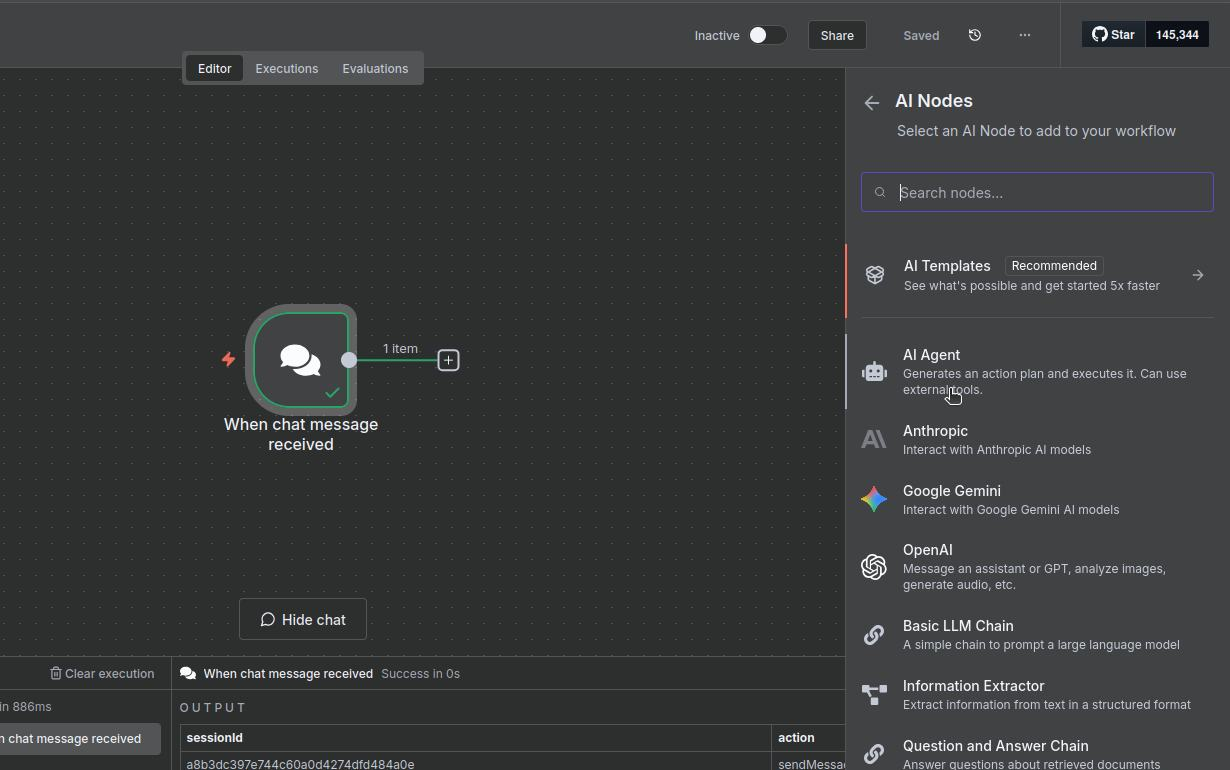Select the Information Extractor icon
1230x770 pixels.
tap(874, 694)
